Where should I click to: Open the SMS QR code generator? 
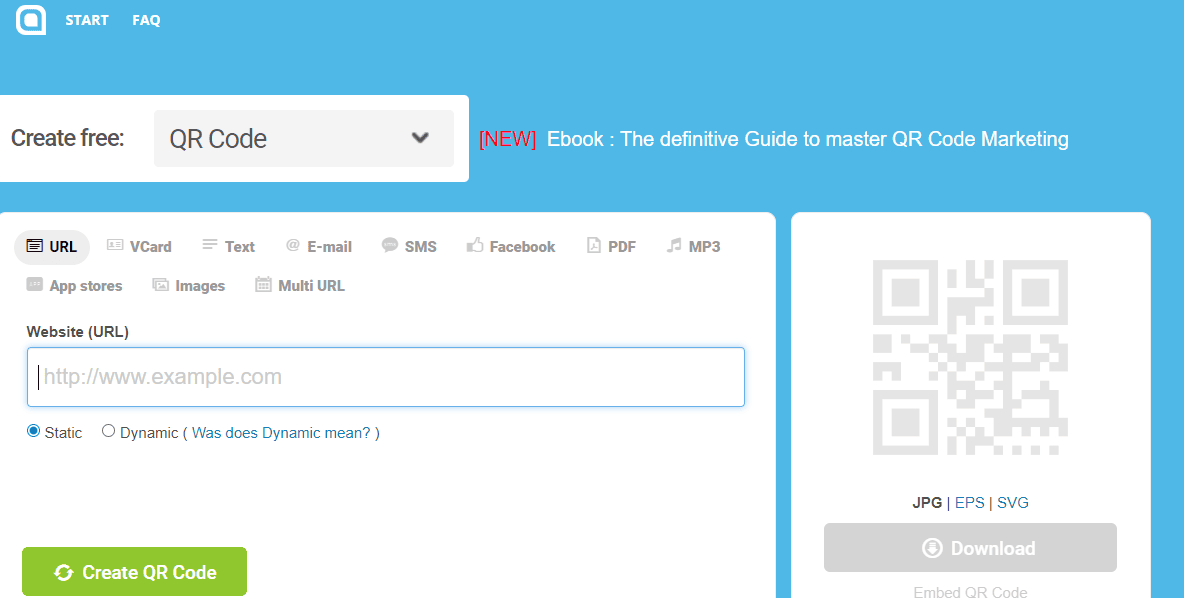(x=409, y=246)
